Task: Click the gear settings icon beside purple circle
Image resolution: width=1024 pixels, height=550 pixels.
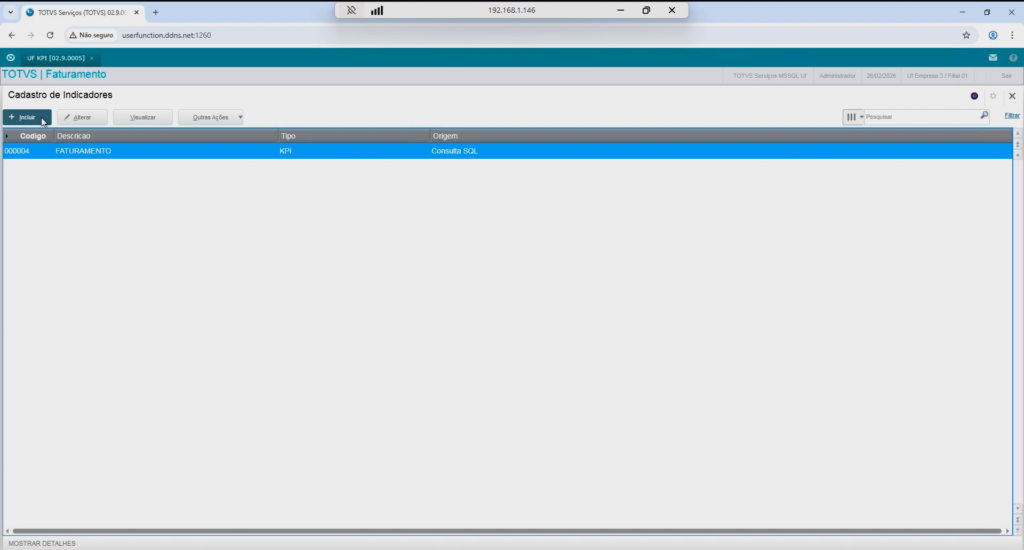Action: (x=993, y=96)
